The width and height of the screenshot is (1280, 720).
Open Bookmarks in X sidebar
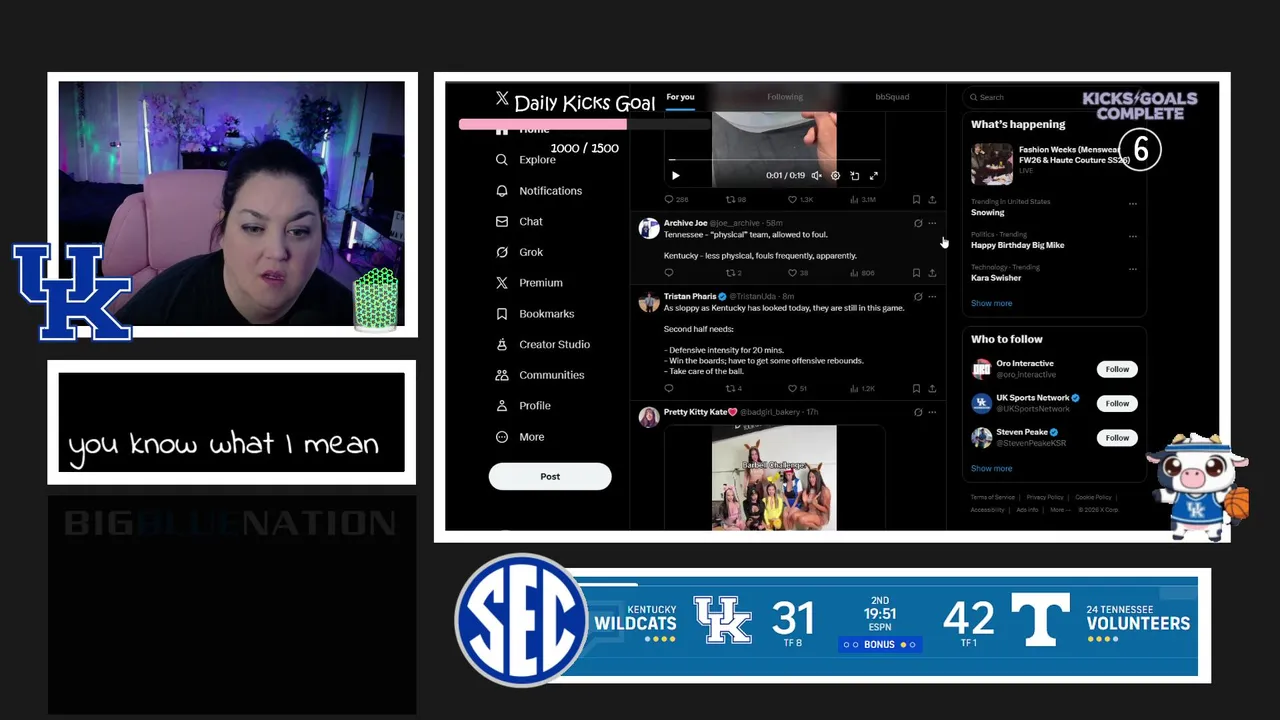pyautogui.click(x=535, y=314)
